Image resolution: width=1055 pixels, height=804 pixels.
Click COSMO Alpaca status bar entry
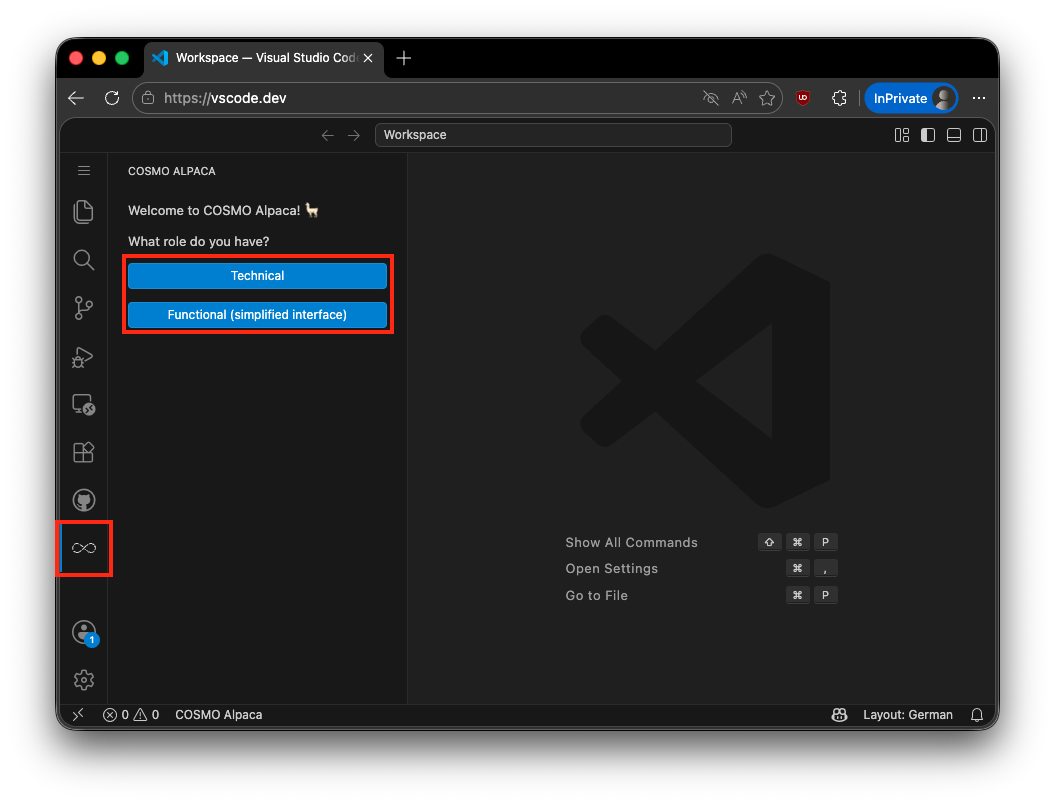coord(219,715)
